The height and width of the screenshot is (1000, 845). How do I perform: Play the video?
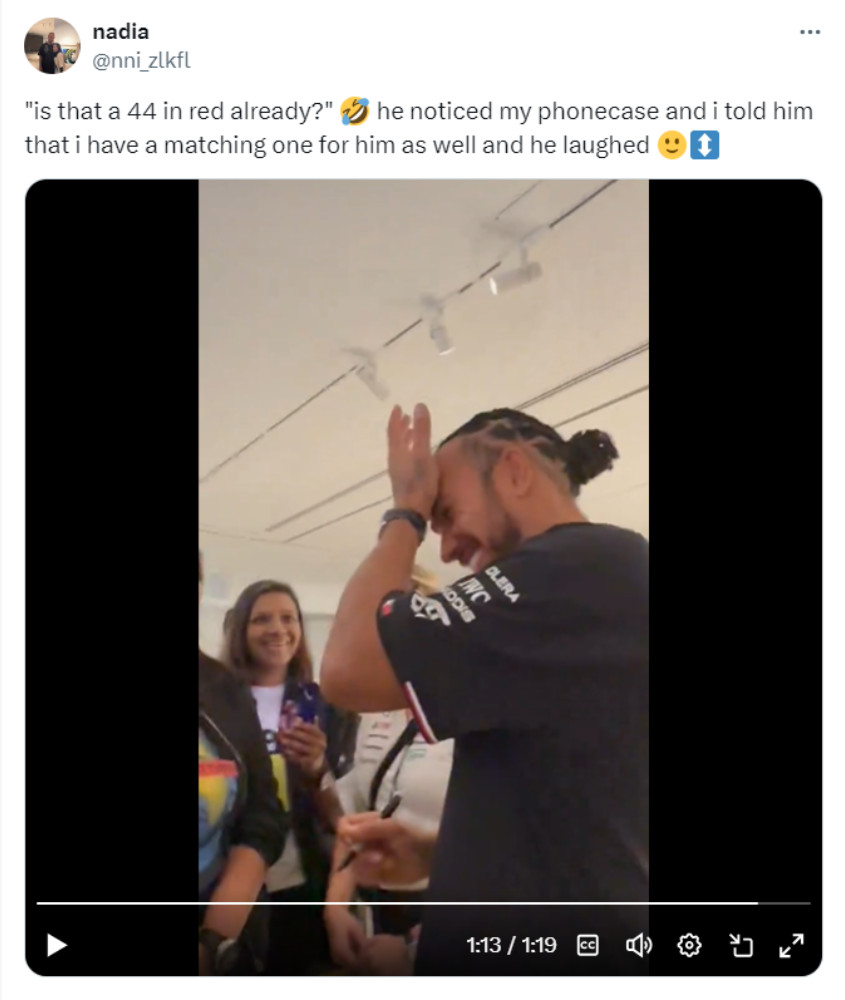click(57, 945)
